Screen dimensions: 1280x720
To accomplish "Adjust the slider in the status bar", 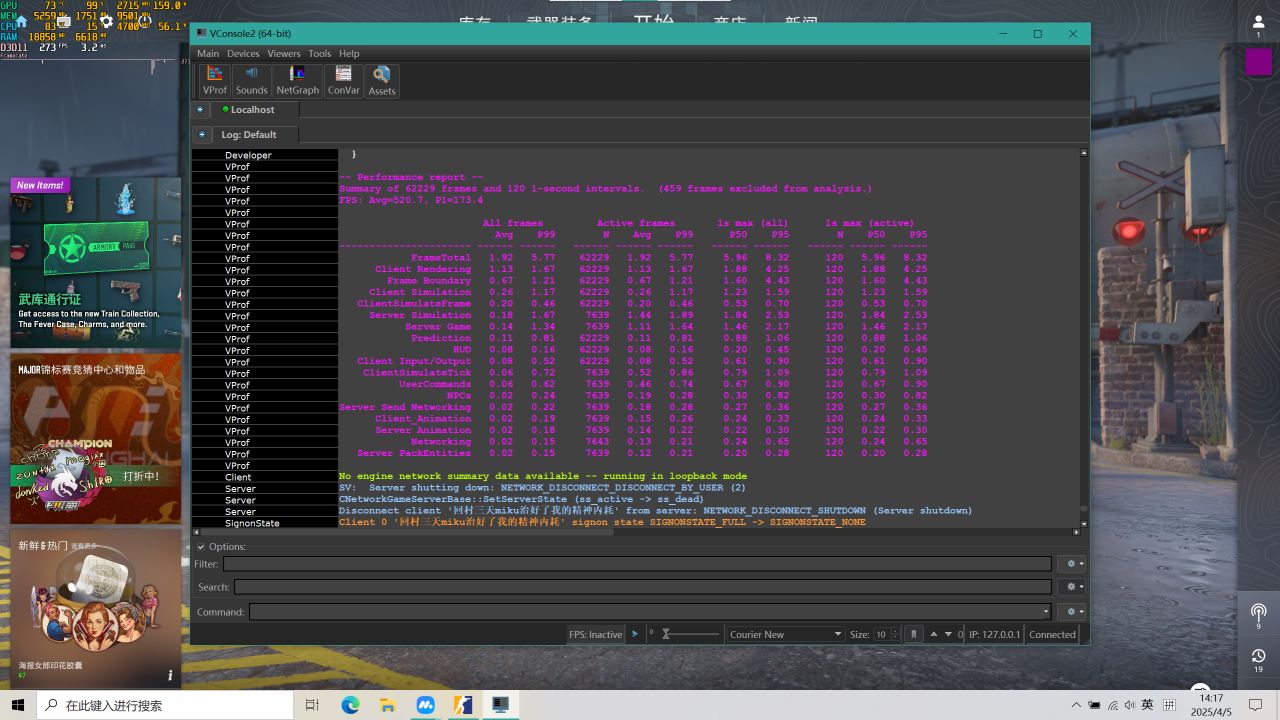I will [668, 634].
